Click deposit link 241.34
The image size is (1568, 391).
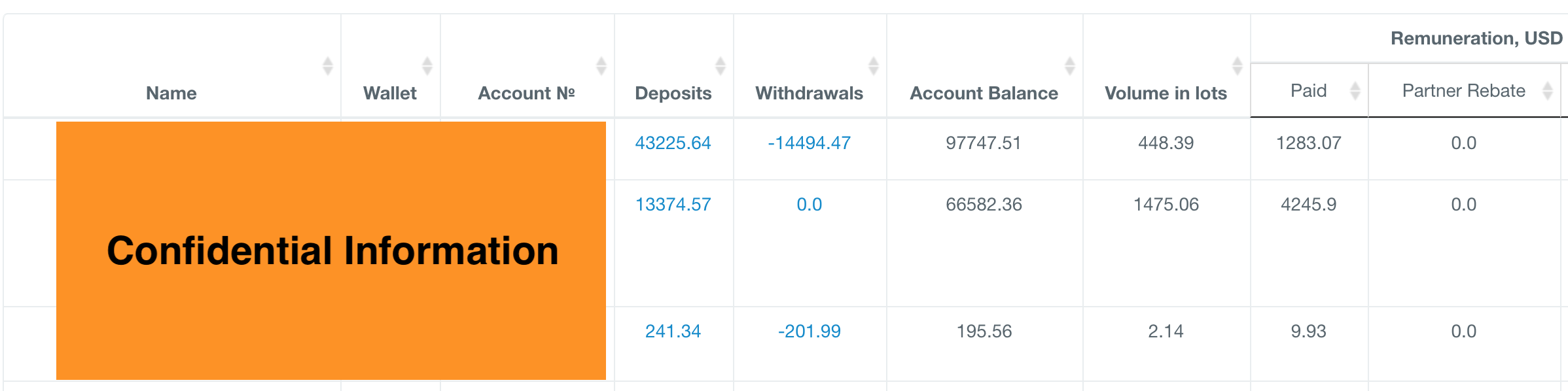[x=673, y=331]
